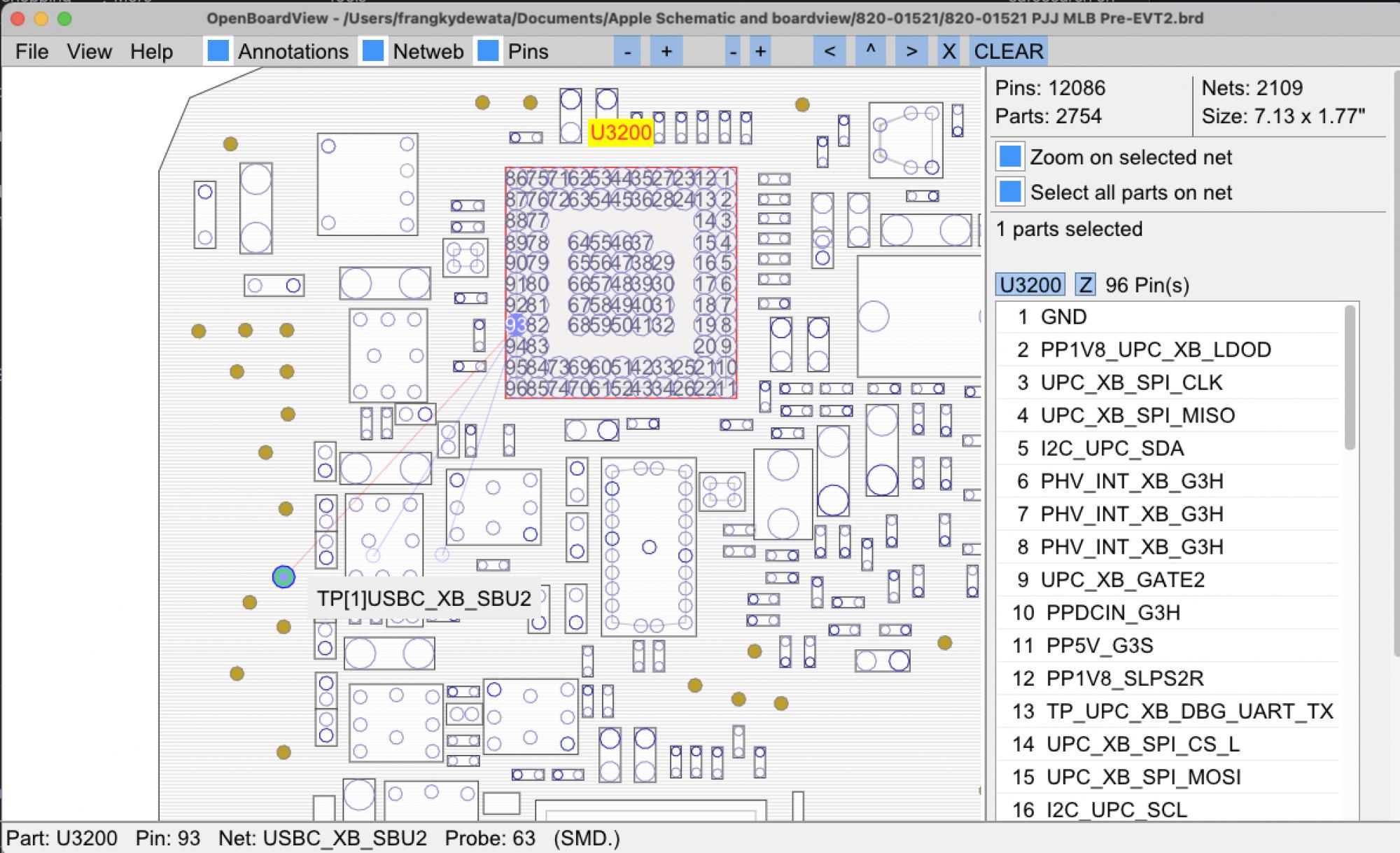The width and height of the screenshot is (1400, 853).
Task: Open the Help menu
Action: click(151, 51)
